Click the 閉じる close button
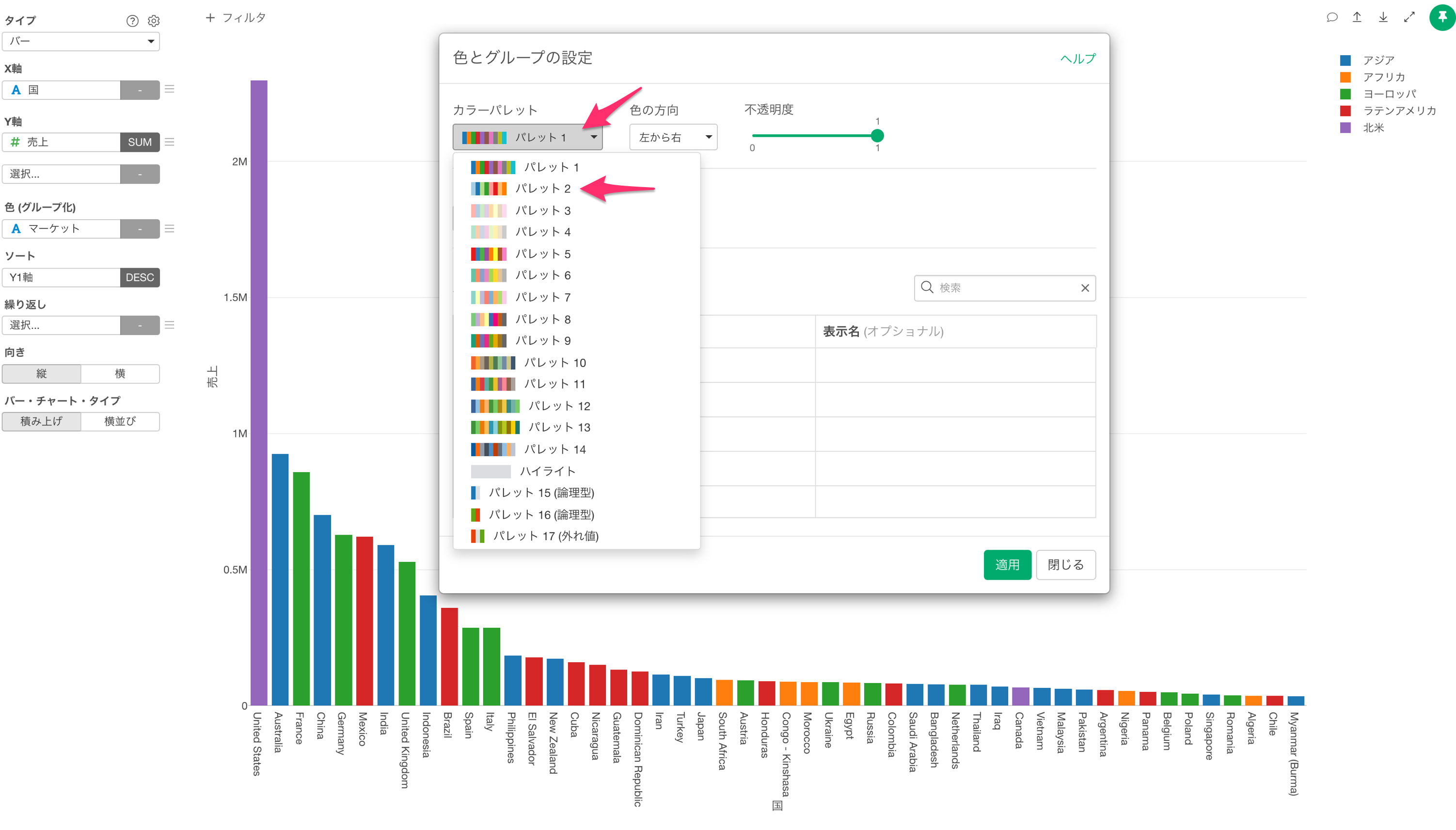The height and width of the screenshot is (830, 1456). (x=1066, y=565)
